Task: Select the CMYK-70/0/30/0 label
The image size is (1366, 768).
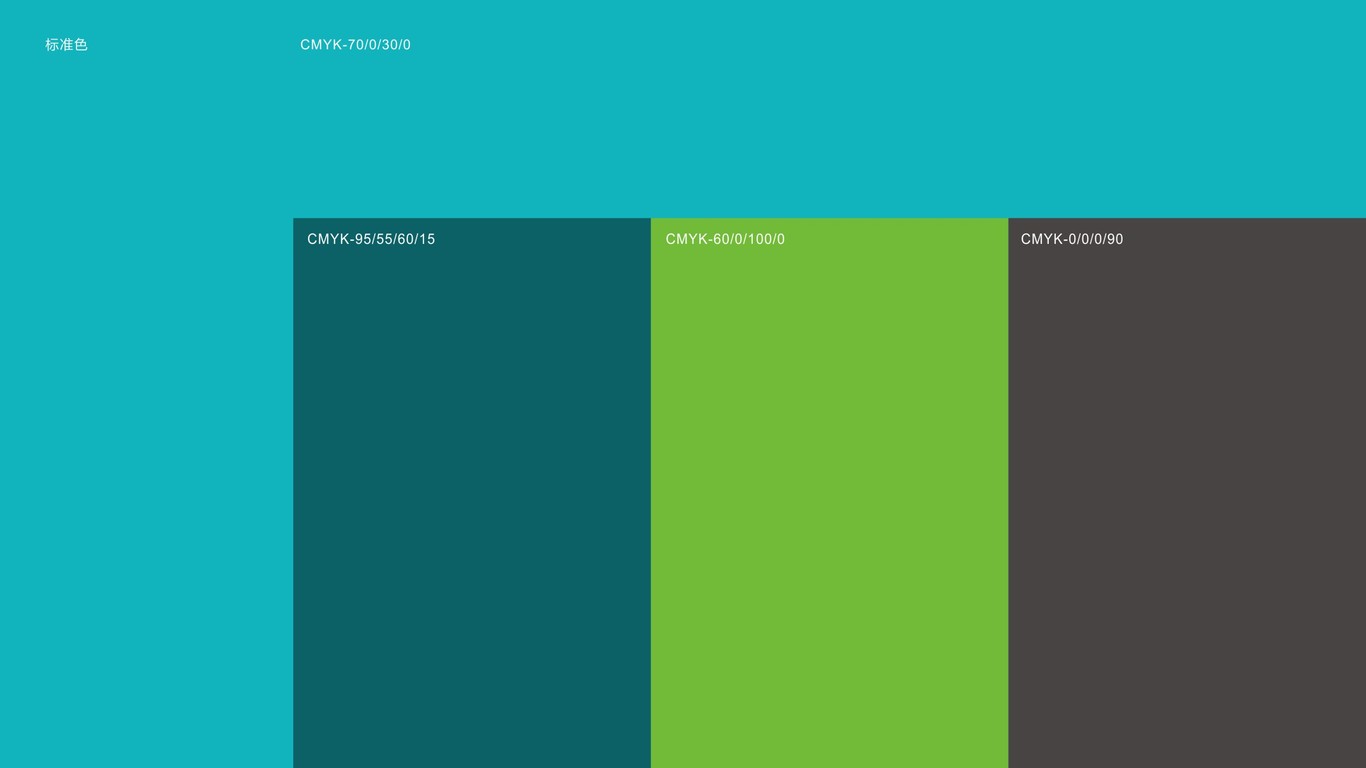Action: (355, 45)
